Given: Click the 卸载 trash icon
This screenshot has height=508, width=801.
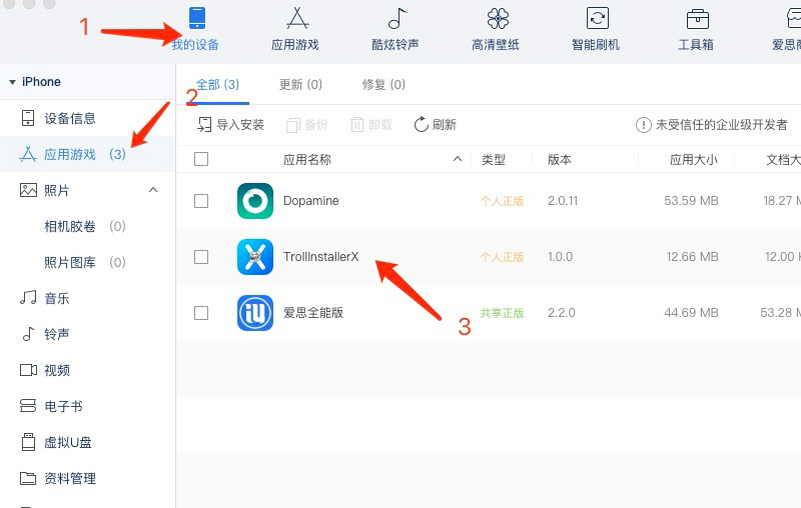Looking at the screenshot, I should (x=357, y=124).
